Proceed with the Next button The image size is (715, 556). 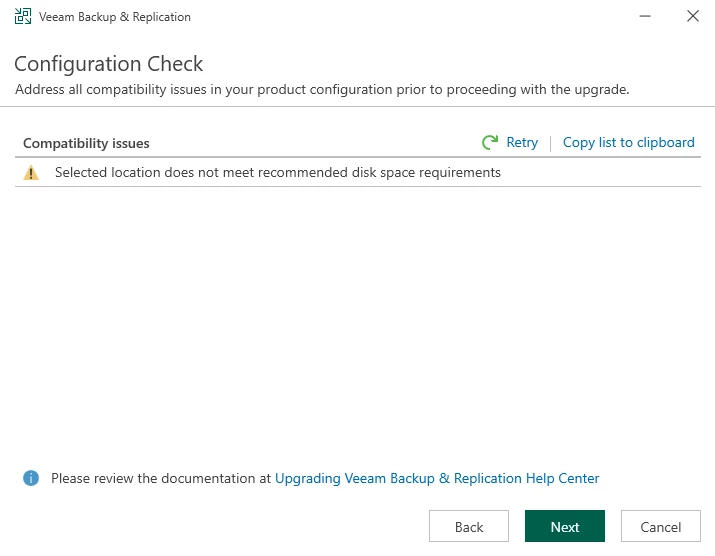tap(565, 526)
